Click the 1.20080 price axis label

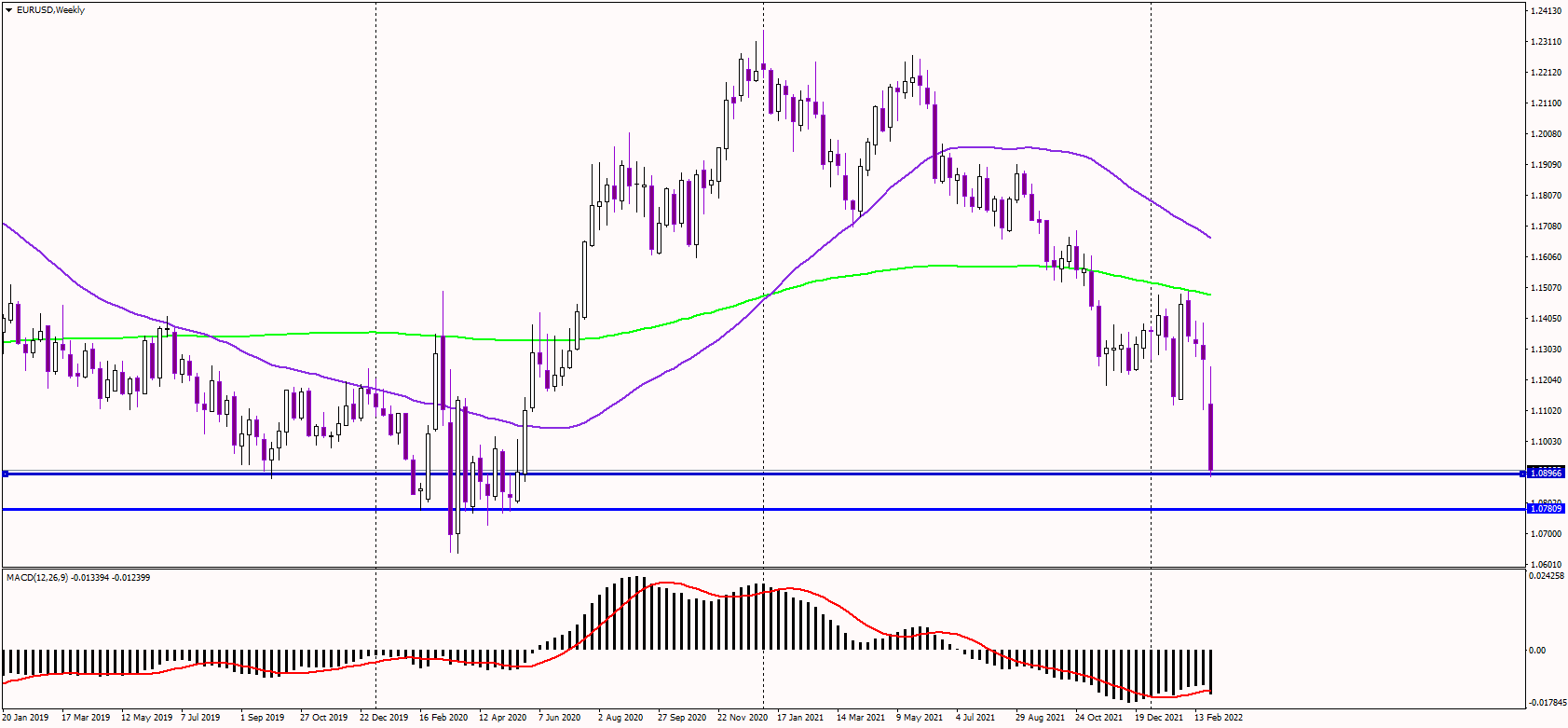pos(1547,134)
